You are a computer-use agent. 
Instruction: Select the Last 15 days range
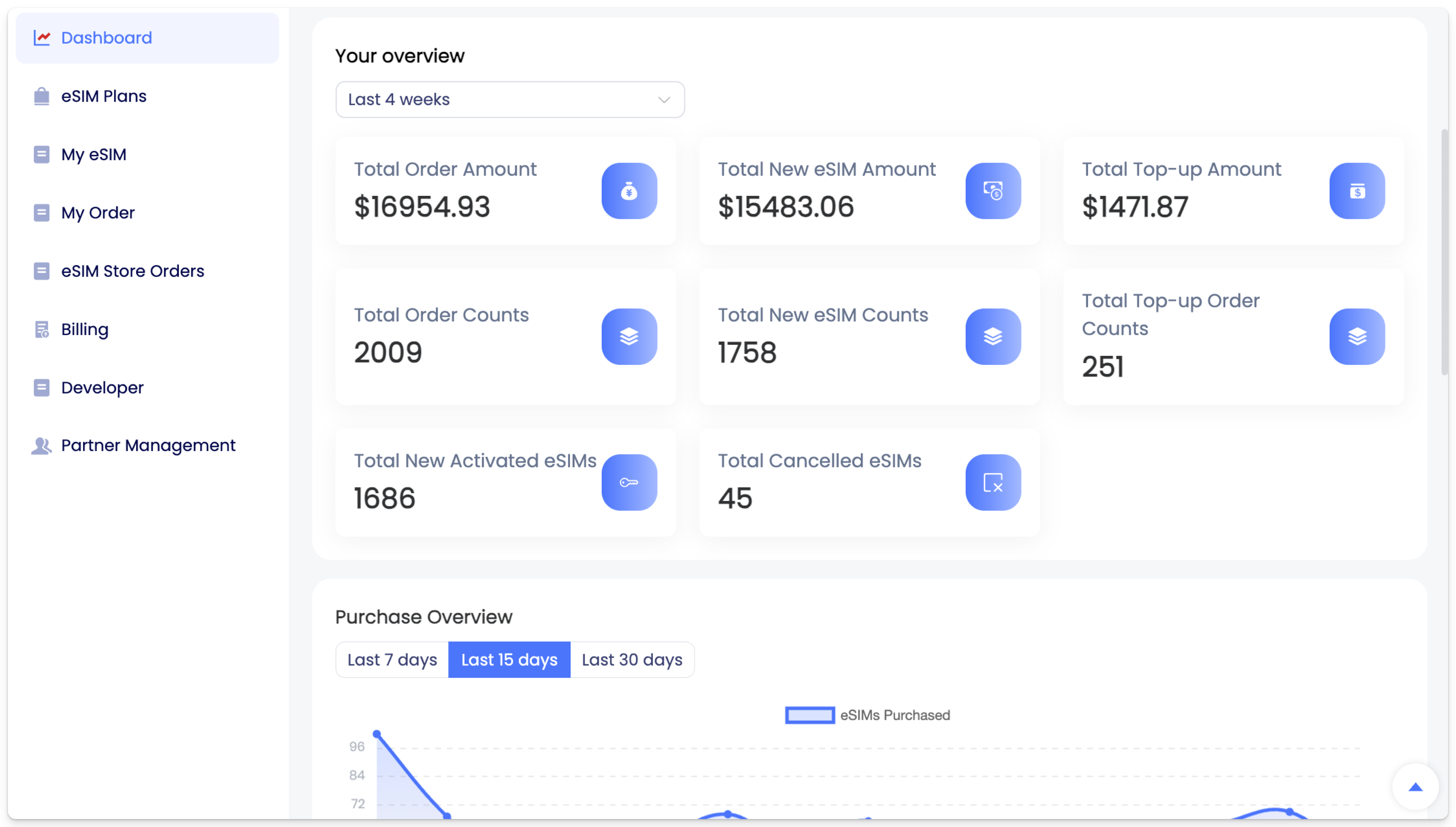[509, 660]
